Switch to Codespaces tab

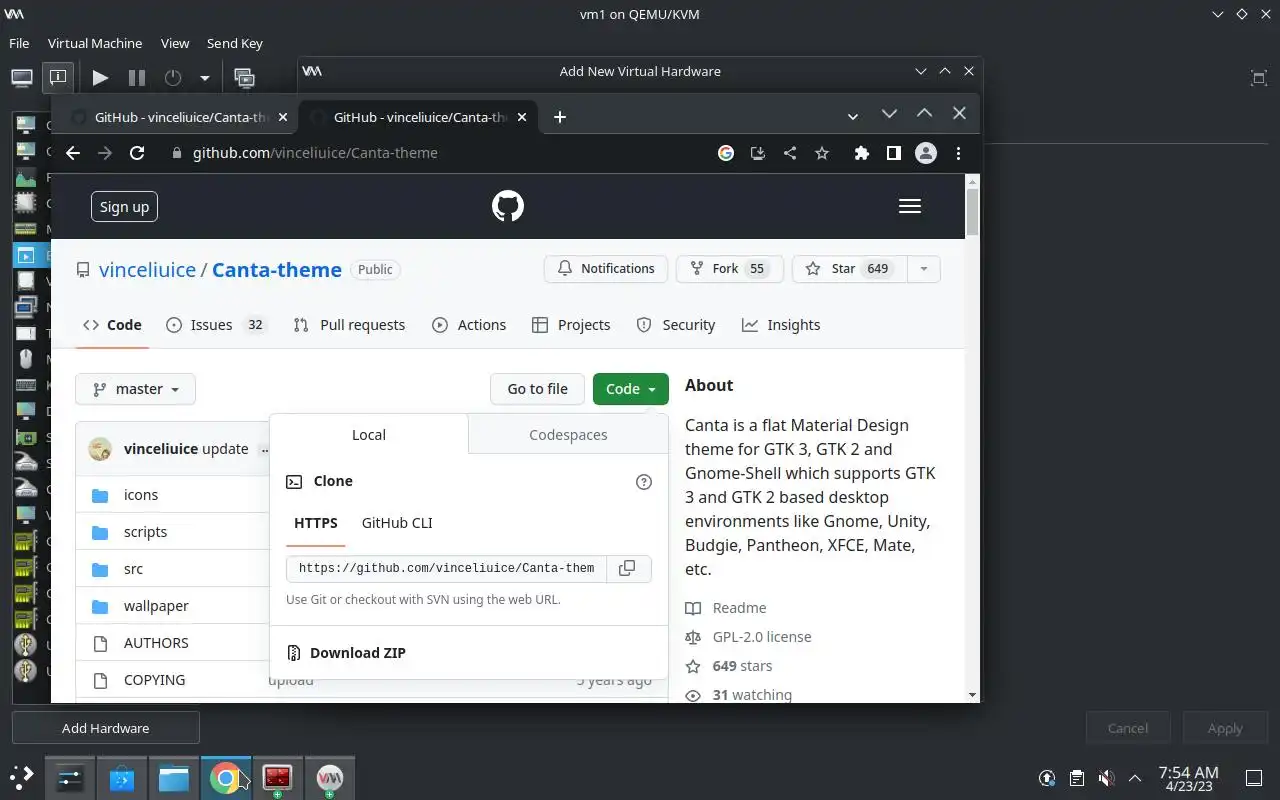pos(568,435)
